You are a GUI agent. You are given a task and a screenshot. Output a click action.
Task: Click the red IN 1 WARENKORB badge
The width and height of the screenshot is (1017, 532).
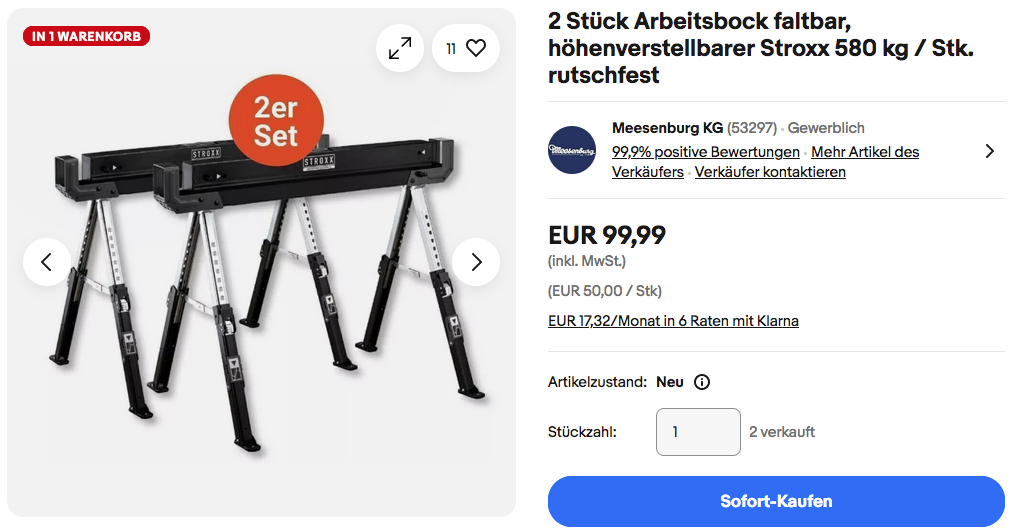[x=86, y=37]
